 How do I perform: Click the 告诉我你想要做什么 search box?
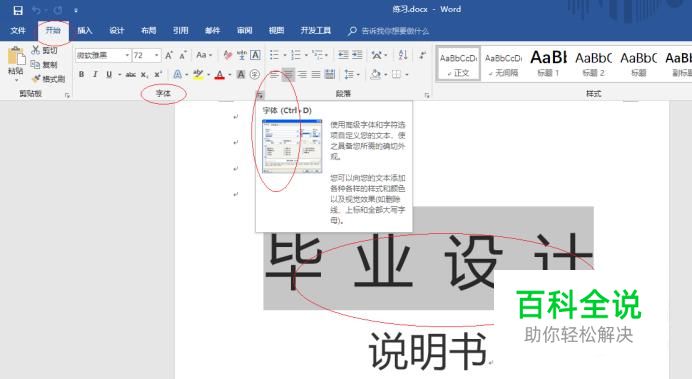tap(388, 31)
